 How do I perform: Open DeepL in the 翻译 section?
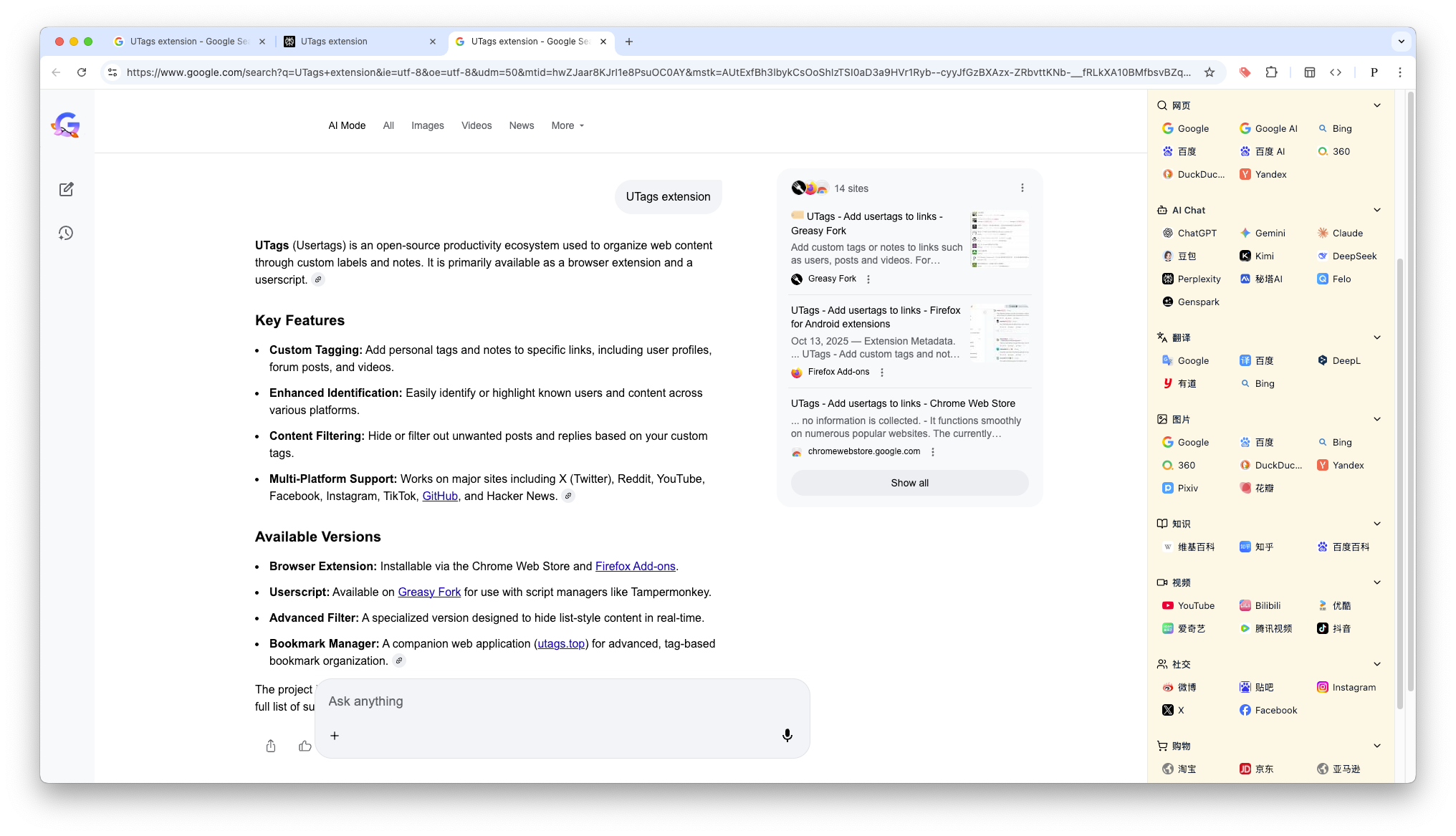(1347, 360)
